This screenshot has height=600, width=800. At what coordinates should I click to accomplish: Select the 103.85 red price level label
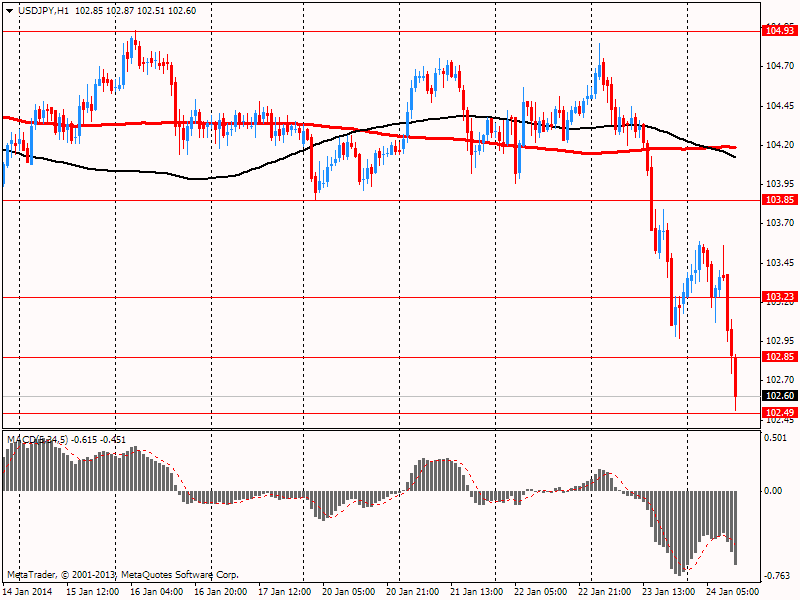point(780,199)
